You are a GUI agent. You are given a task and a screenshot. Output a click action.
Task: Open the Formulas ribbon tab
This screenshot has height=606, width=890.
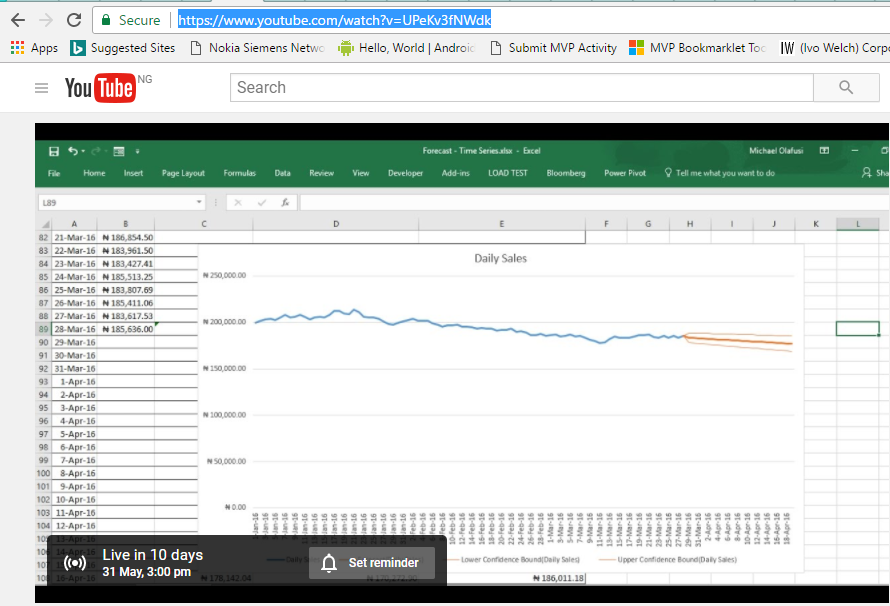coord(240,173)
